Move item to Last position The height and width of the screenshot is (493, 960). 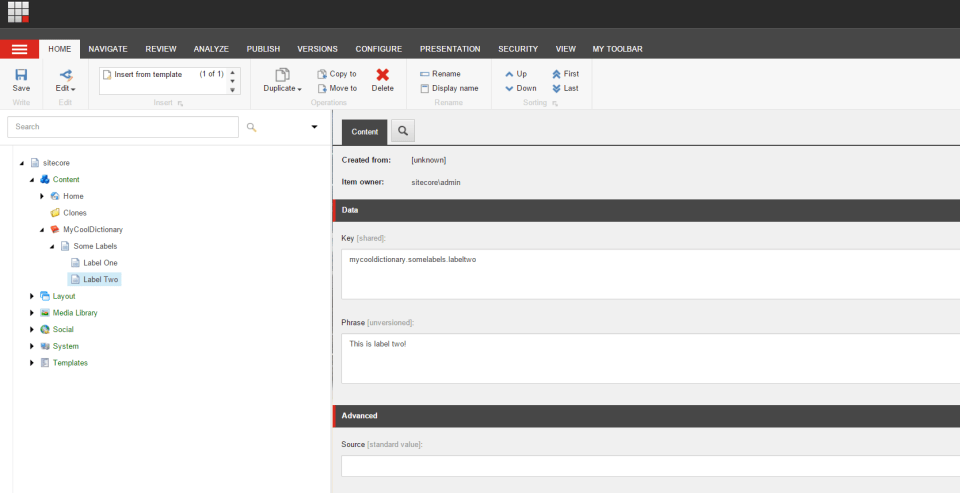[x=565, y=88]
